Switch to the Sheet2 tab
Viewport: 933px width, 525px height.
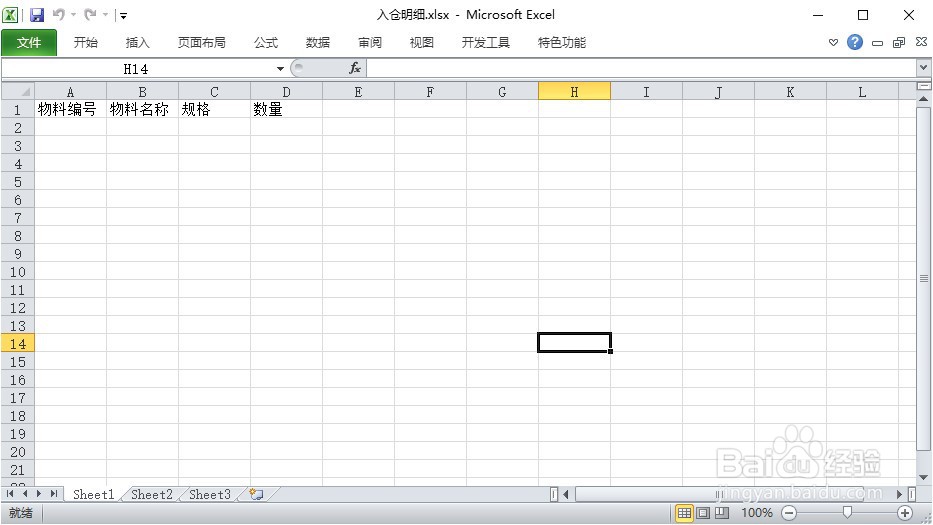[x=152, y=494]
